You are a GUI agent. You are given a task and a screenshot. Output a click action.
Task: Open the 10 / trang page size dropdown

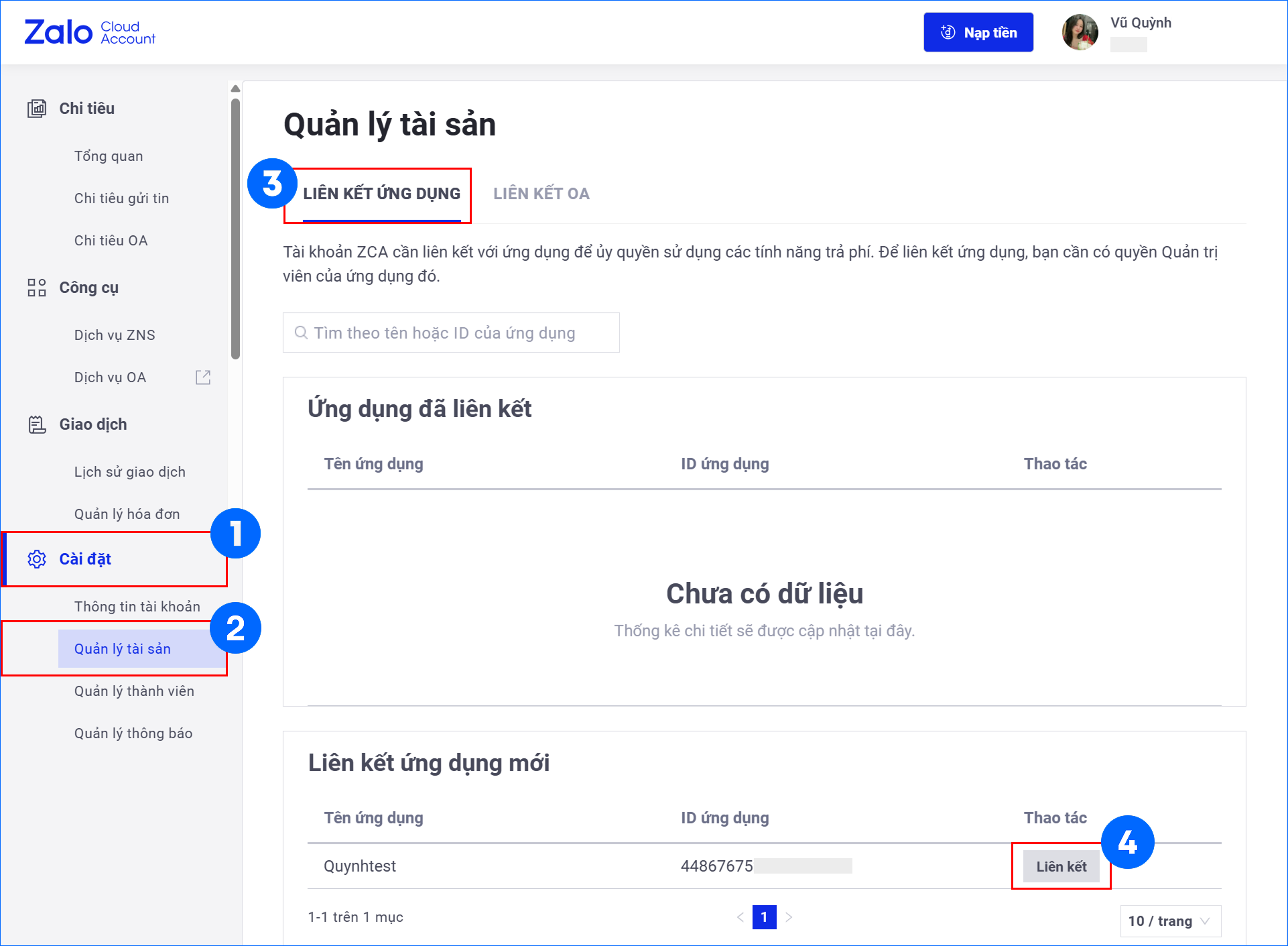[x=1169, y=921]
